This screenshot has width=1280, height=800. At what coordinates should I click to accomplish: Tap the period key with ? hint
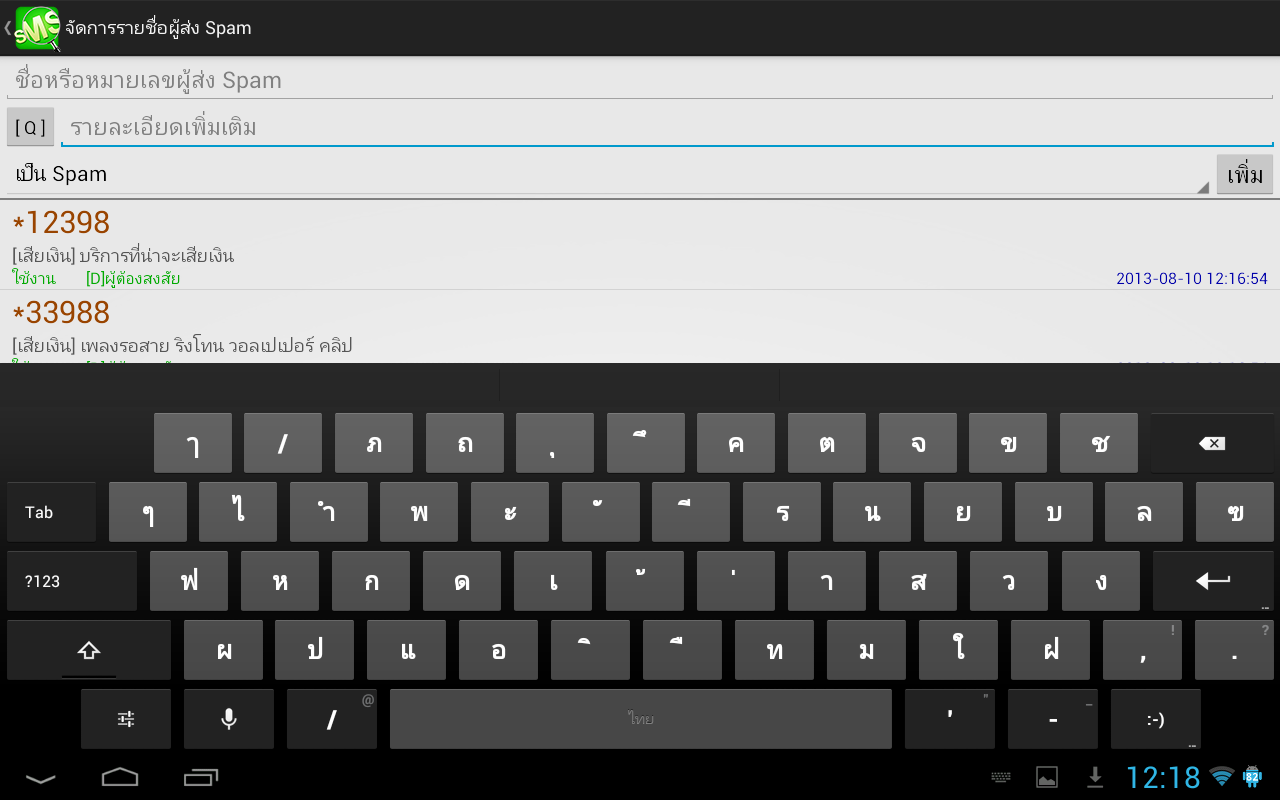pyautogui.click(x=1235, y=650)
